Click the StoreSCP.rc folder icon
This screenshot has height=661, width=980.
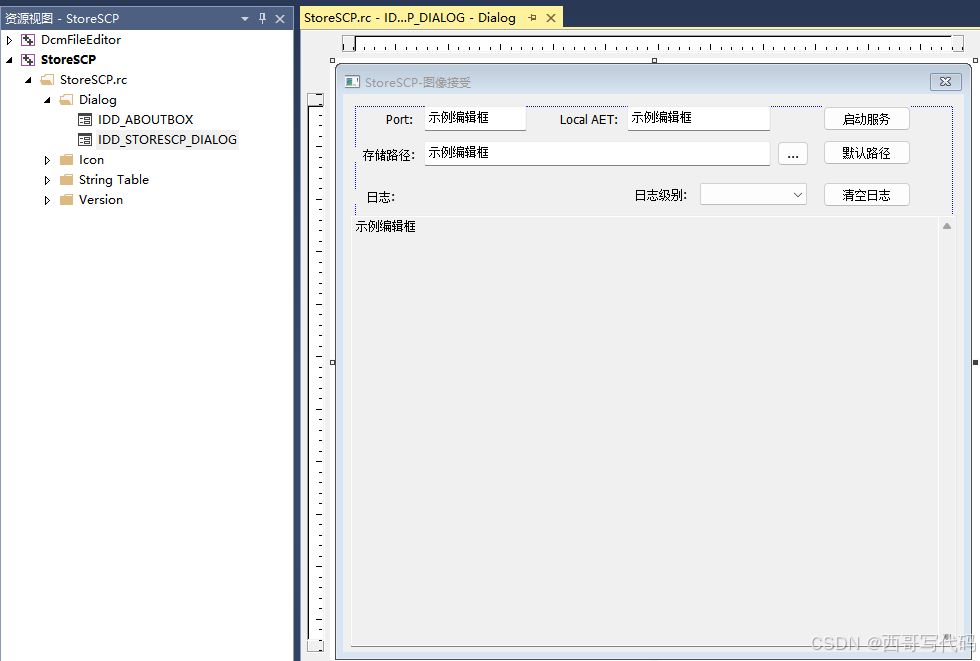click(48, 80)
